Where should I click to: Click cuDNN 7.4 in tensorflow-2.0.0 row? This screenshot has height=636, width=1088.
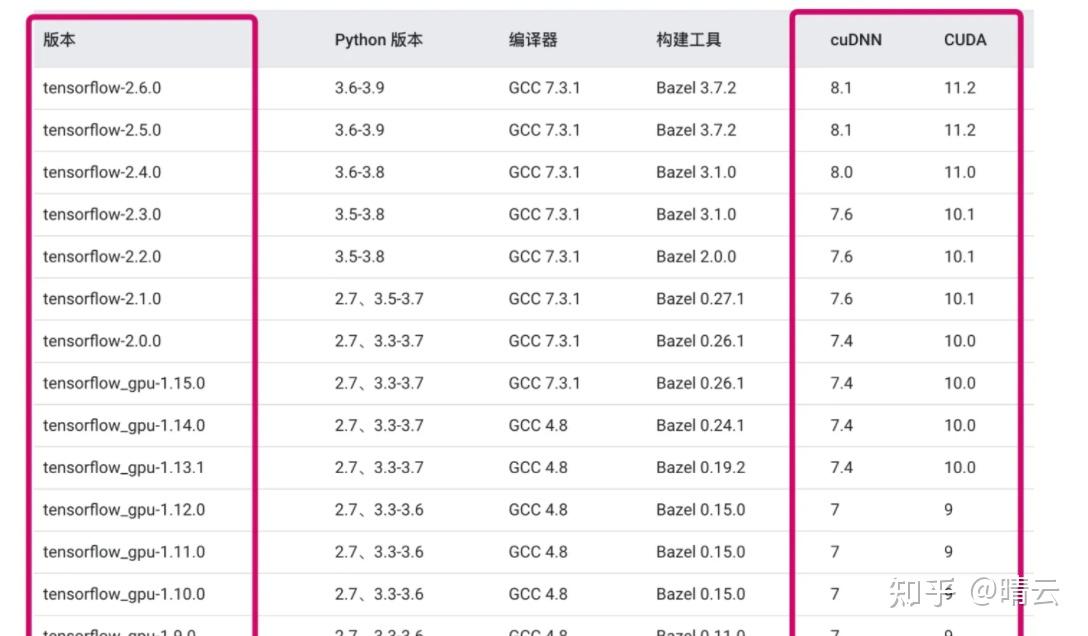tap(842, 341)
